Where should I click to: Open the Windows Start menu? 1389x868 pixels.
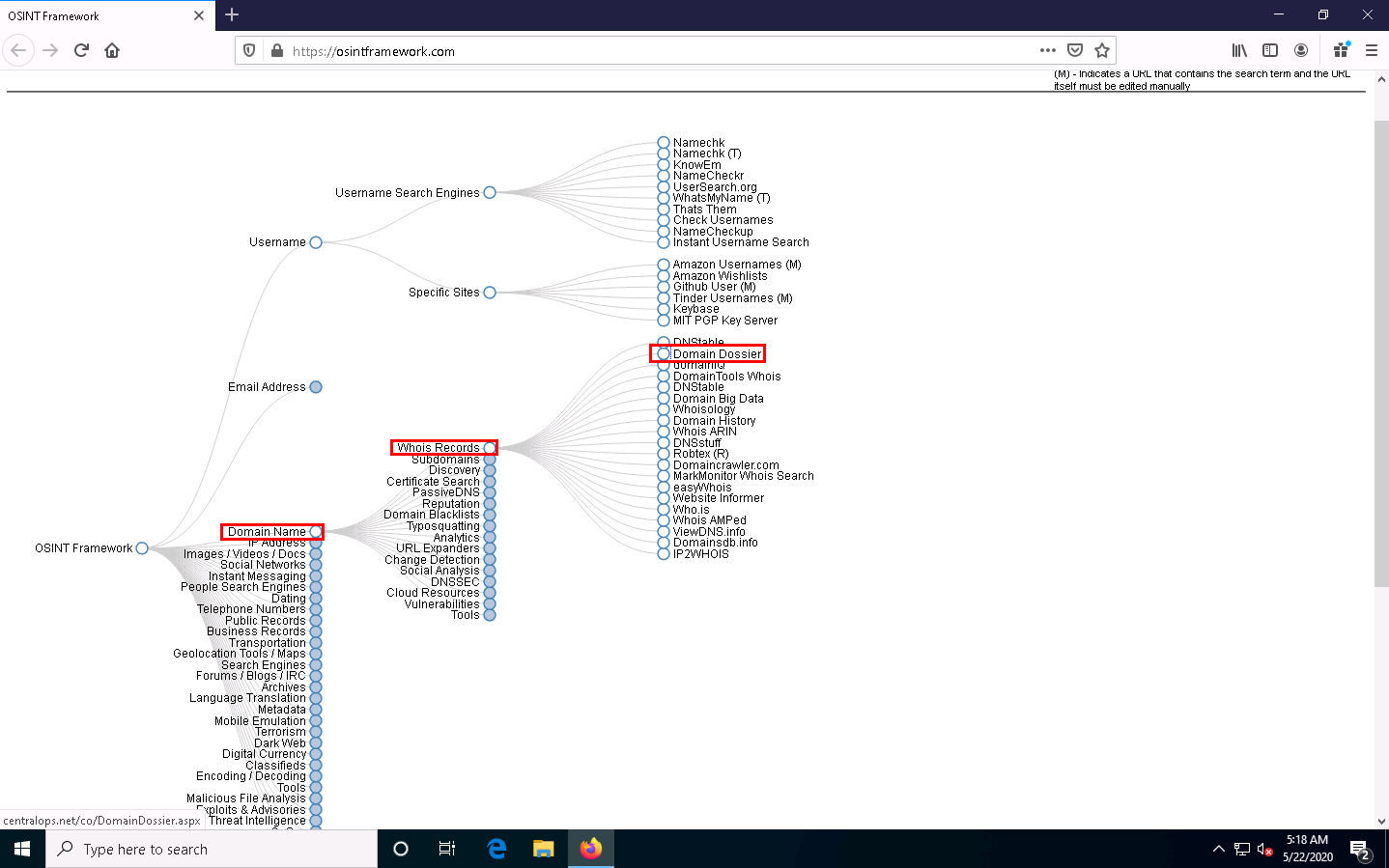22,849
